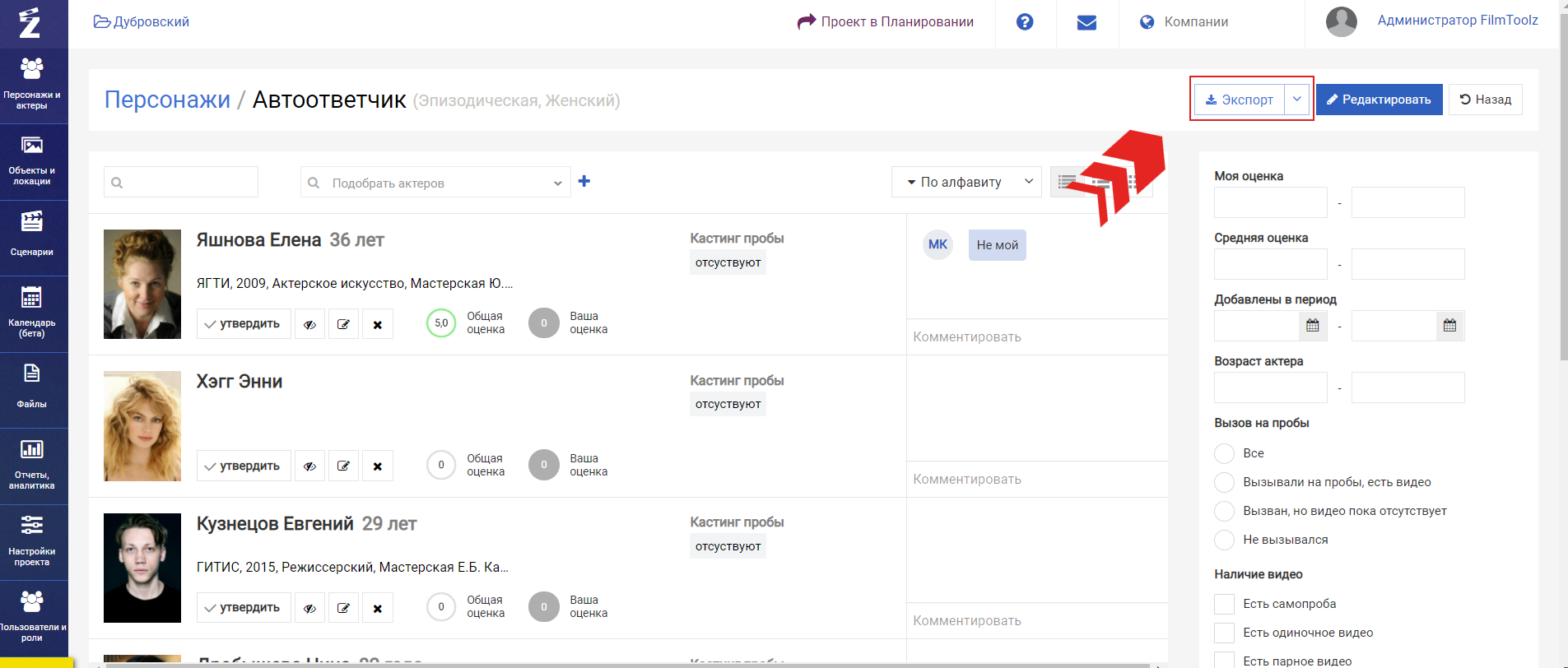Open calendar picker for period start date
The width and height of the screenshot is (1568, 668).
point(1313,326)
